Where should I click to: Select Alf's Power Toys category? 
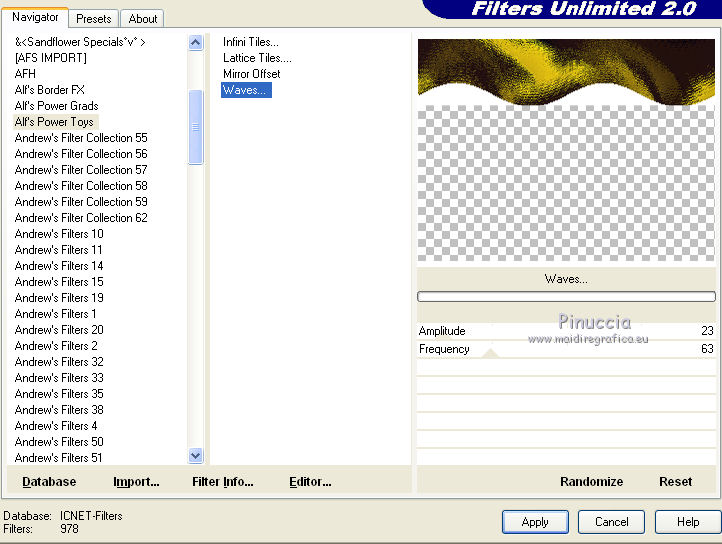54,122
